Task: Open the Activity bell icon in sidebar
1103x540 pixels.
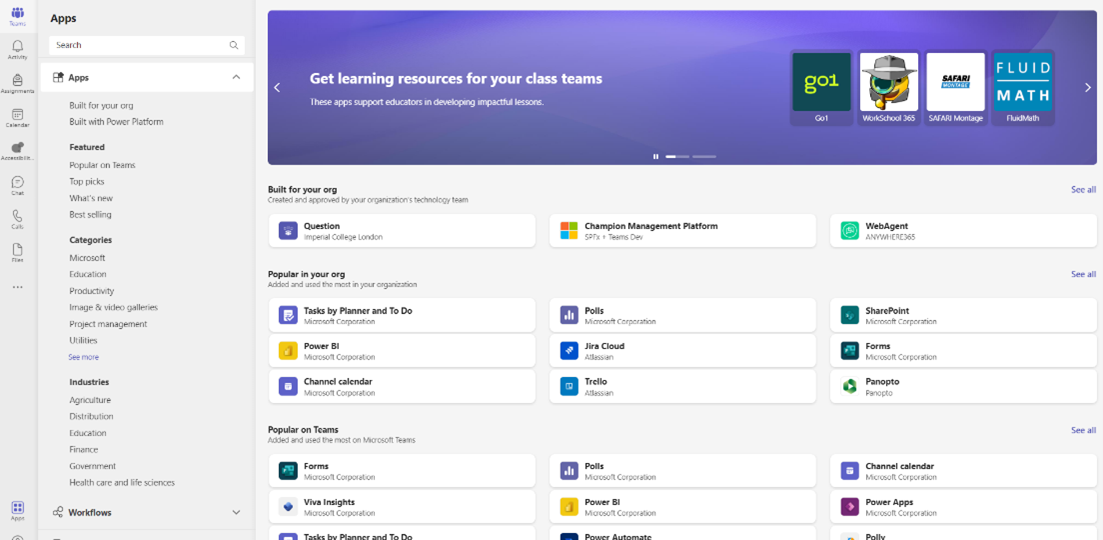Action: [x=17, y=49]
